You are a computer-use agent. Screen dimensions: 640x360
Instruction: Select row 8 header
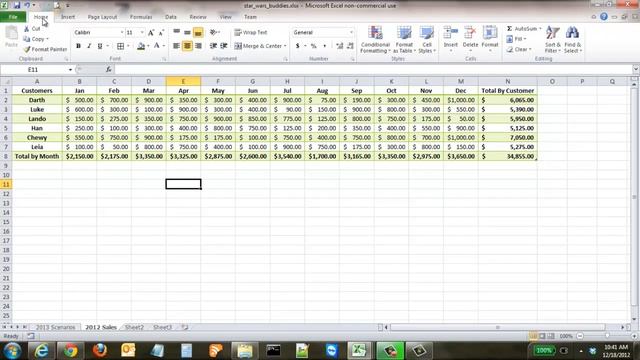6,156
